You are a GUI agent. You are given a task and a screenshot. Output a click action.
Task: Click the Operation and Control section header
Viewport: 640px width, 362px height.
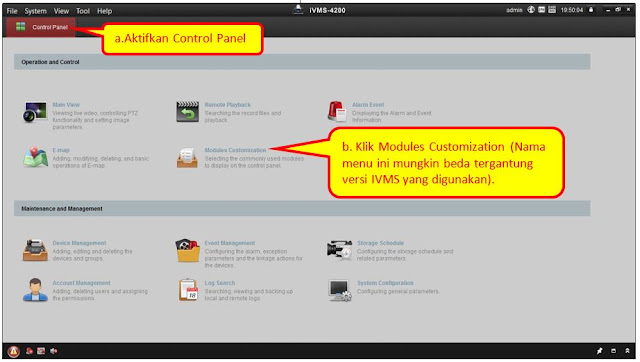coord(302,62)
